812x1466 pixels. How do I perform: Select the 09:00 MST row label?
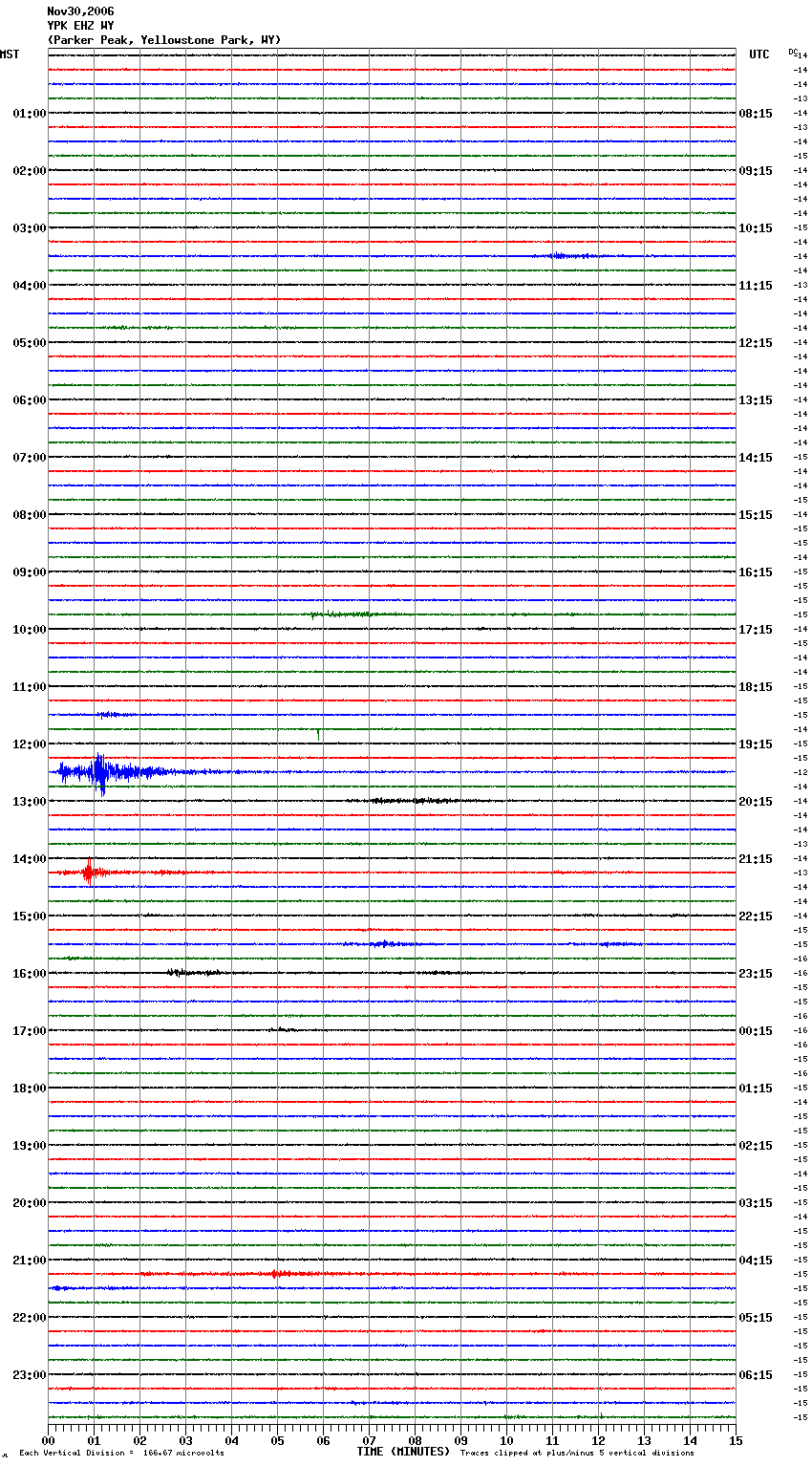[x=30, y=572]
